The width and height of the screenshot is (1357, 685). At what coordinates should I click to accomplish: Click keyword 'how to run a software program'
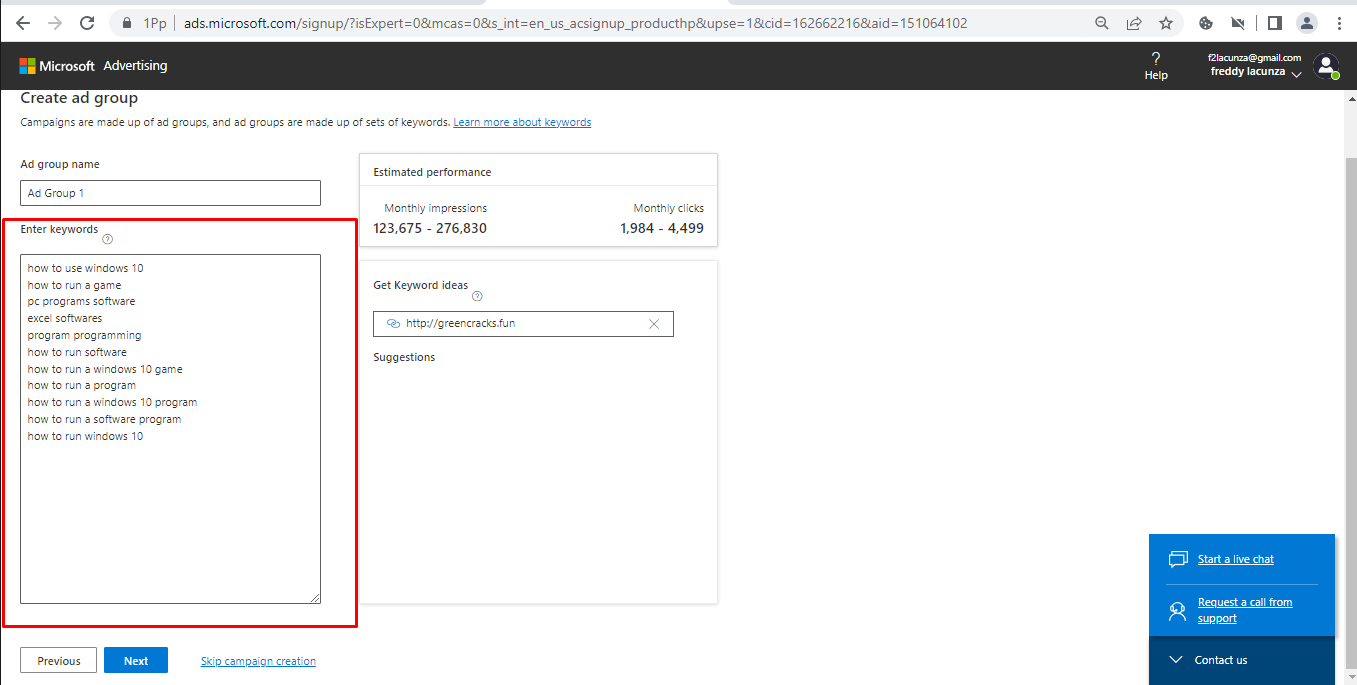[x=104, y=419]
